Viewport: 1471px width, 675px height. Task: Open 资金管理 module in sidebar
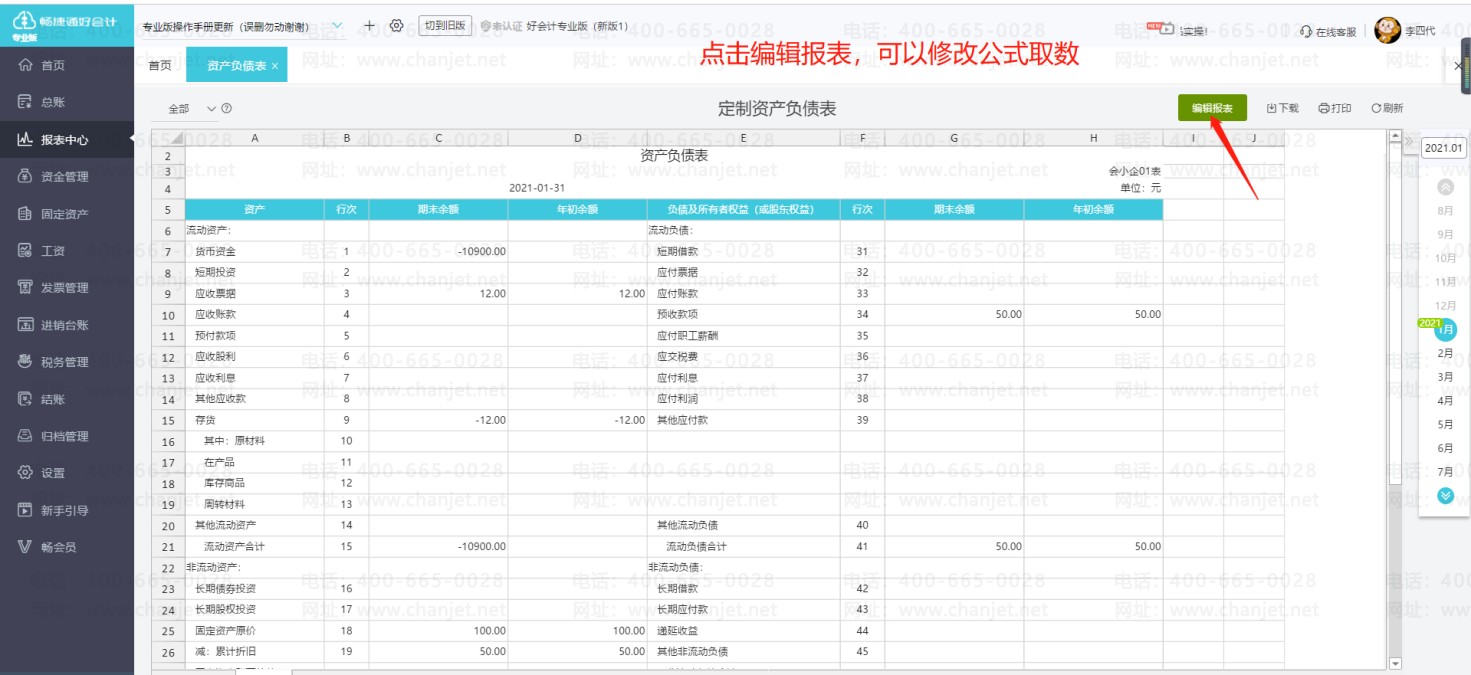click(x=64, y=177)
